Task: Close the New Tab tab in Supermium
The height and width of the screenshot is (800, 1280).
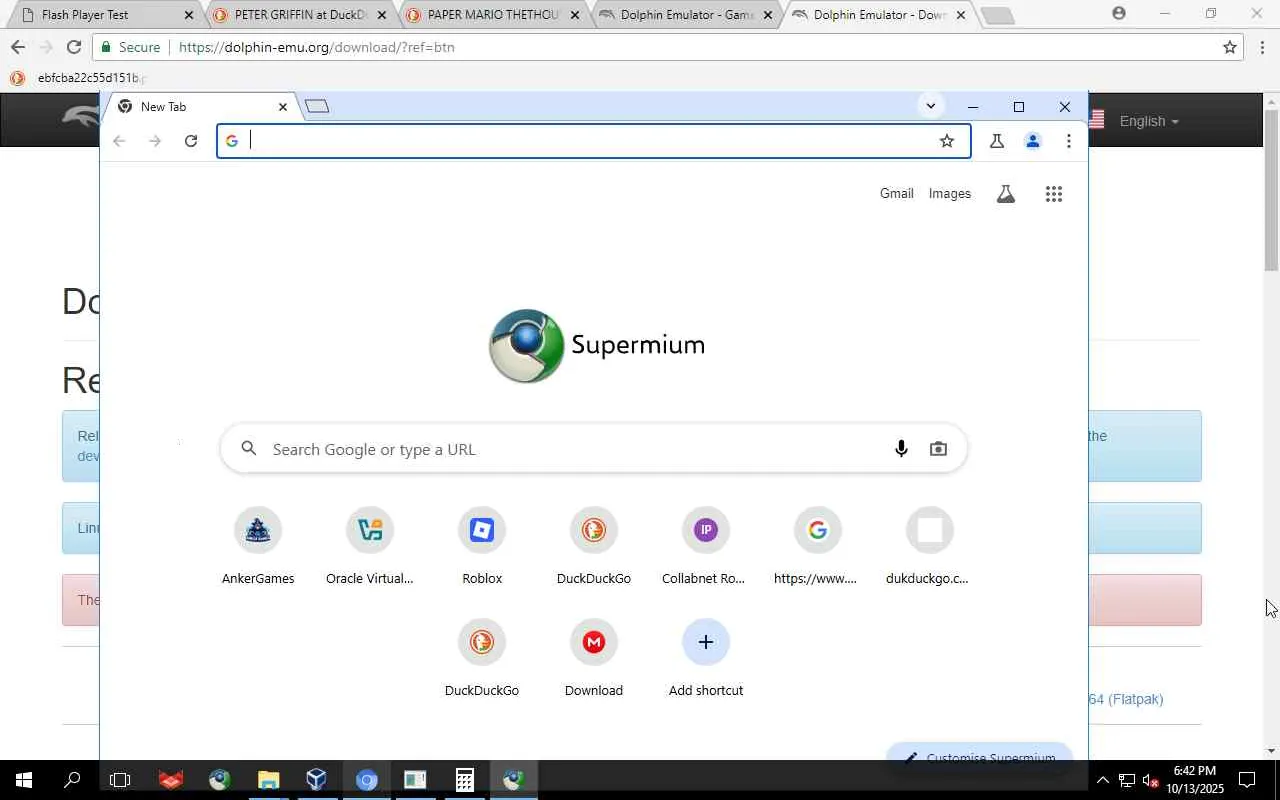Action: click(x=283, y=107)
